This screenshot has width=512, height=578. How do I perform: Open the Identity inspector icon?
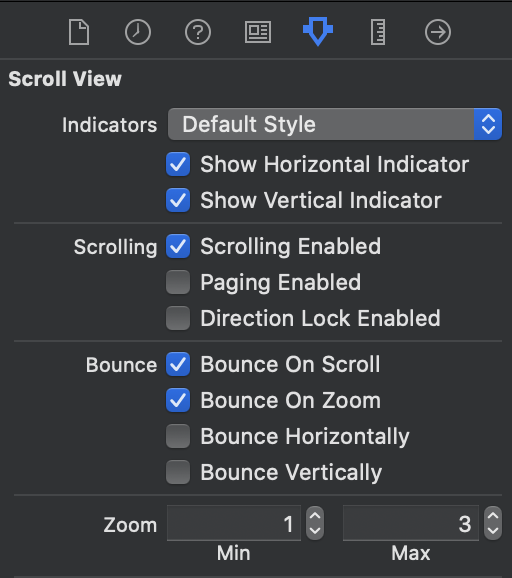point(258,32)
